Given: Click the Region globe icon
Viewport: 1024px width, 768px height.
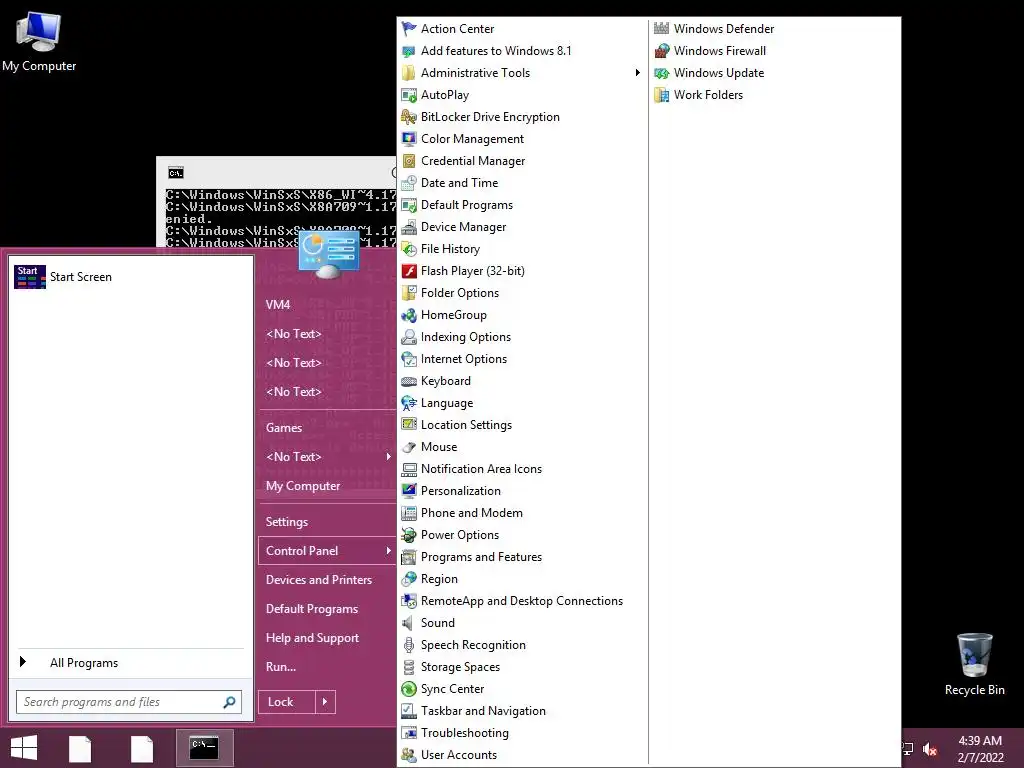Looking at the screenshot, I should [x=409, y=579].
